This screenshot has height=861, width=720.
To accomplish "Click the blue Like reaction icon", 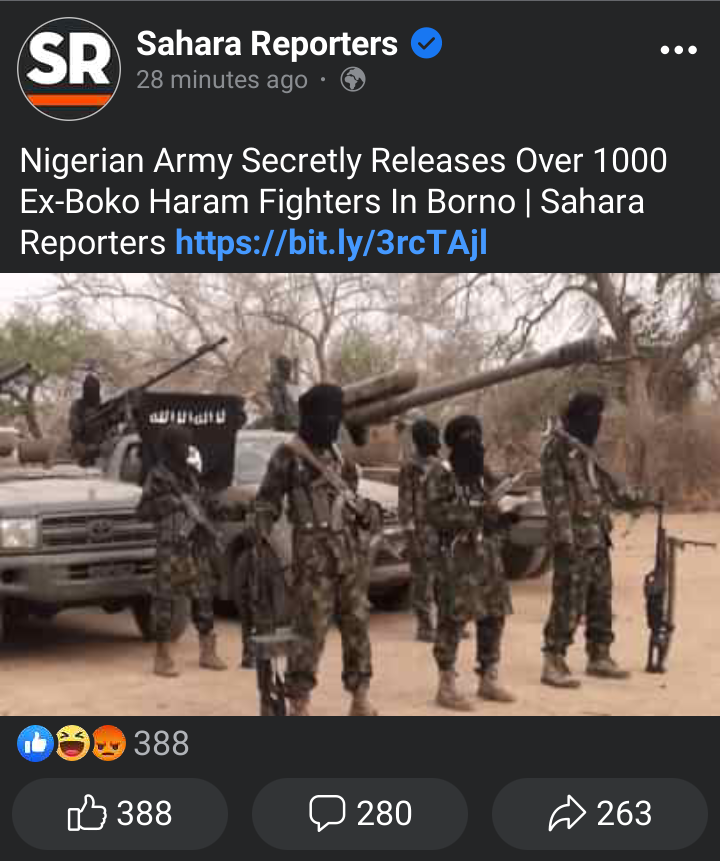I will pos(35,743).
